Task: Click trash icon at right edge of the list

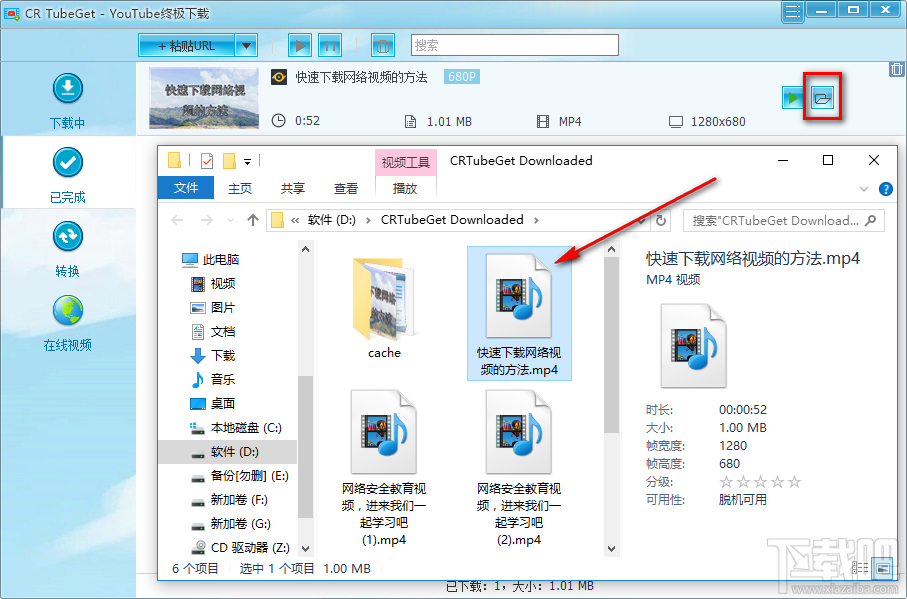Action: point(897,69)
